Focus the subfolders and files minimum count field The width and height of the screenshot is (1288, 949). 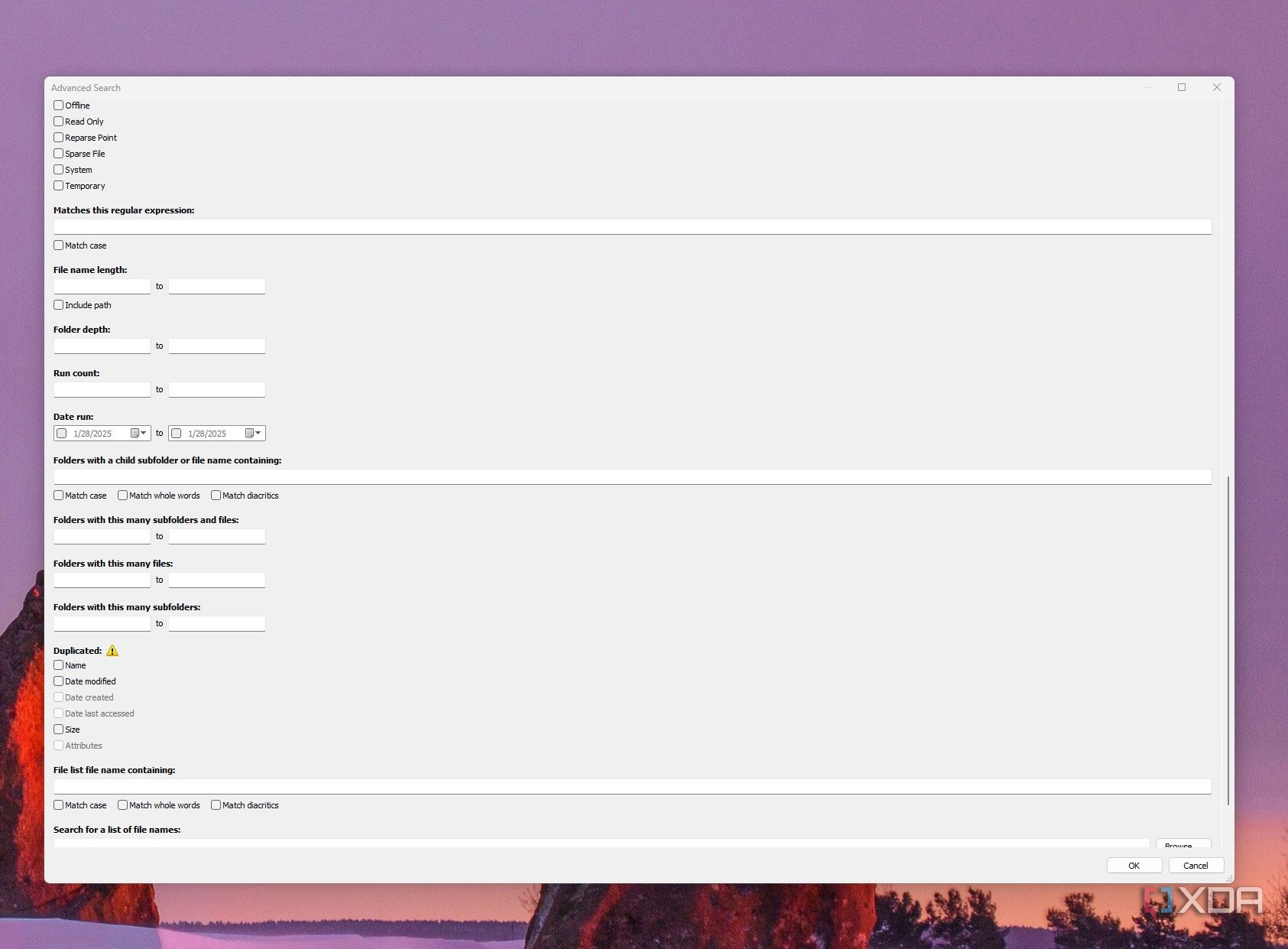102,536
